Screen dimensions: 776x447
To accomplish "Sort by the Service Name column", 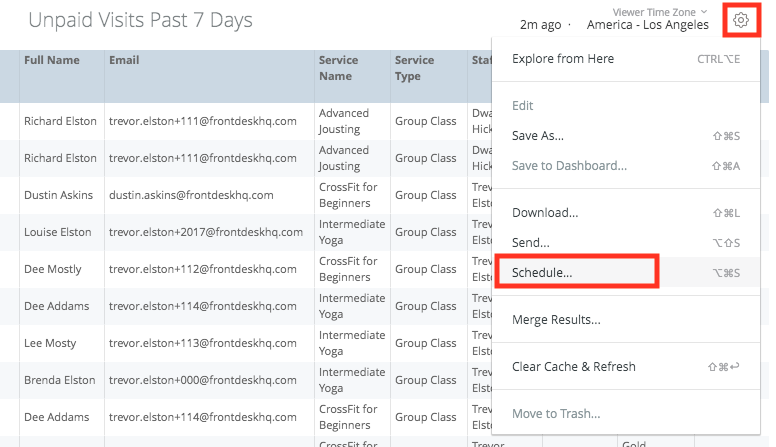I will 337,68.
